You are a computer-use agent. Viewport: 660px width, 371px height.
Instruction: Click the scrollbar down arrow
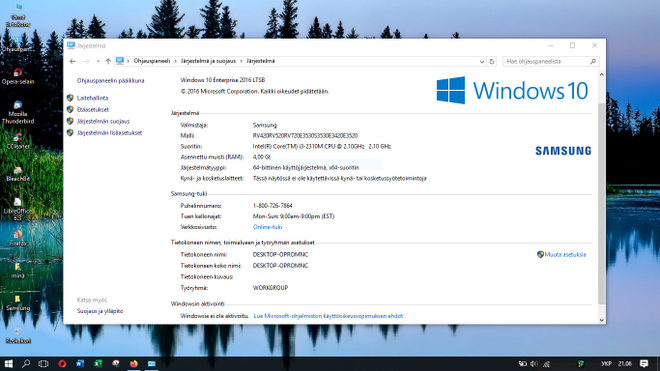tap(601, 320)
